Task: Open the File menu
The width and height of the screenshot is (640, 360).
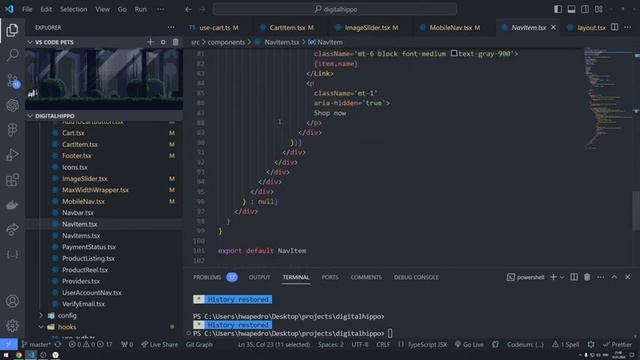Action: pos(27,9)
